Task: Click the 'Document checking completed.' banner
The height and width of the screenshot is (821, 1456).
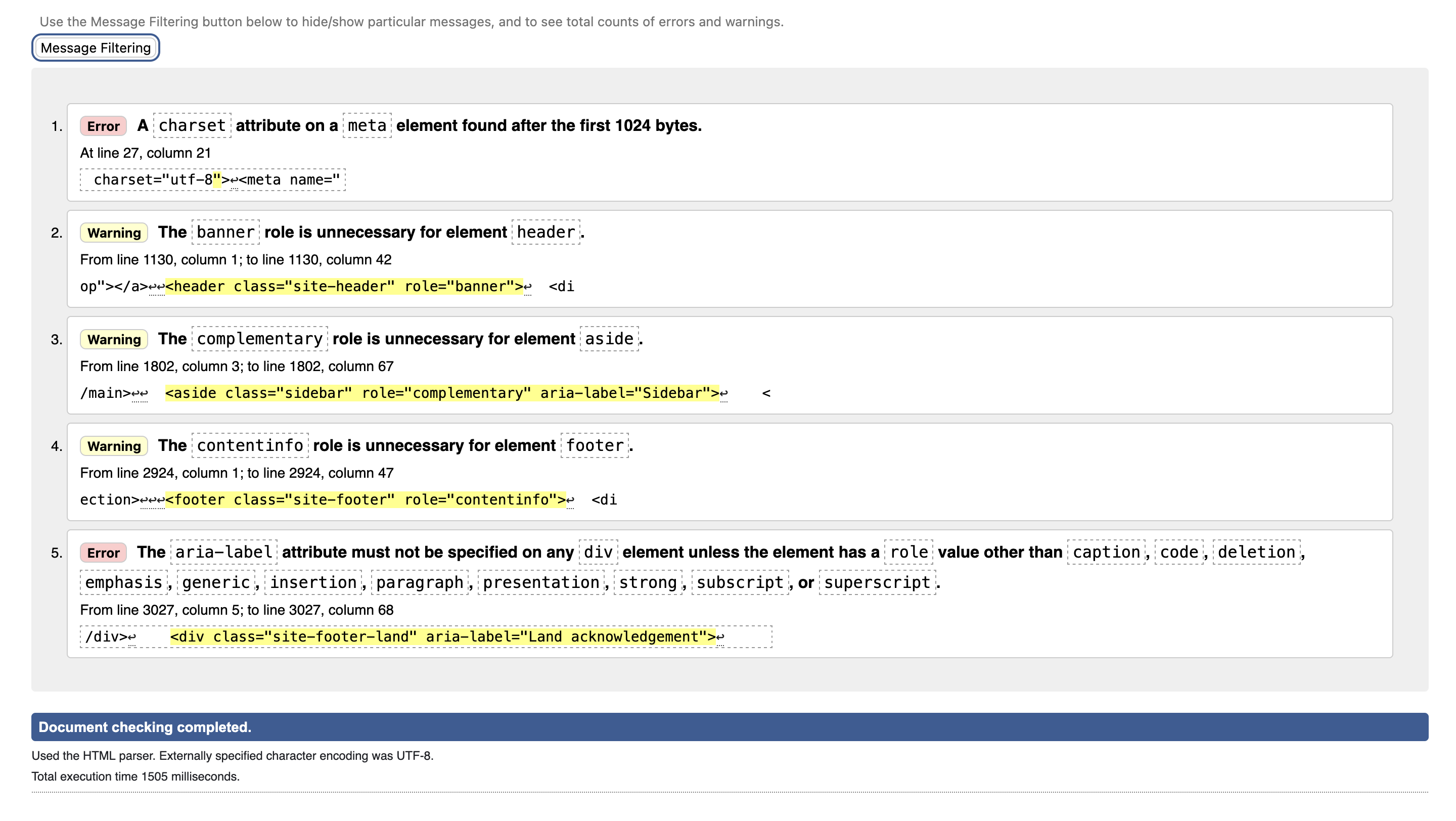Action: 730,727
